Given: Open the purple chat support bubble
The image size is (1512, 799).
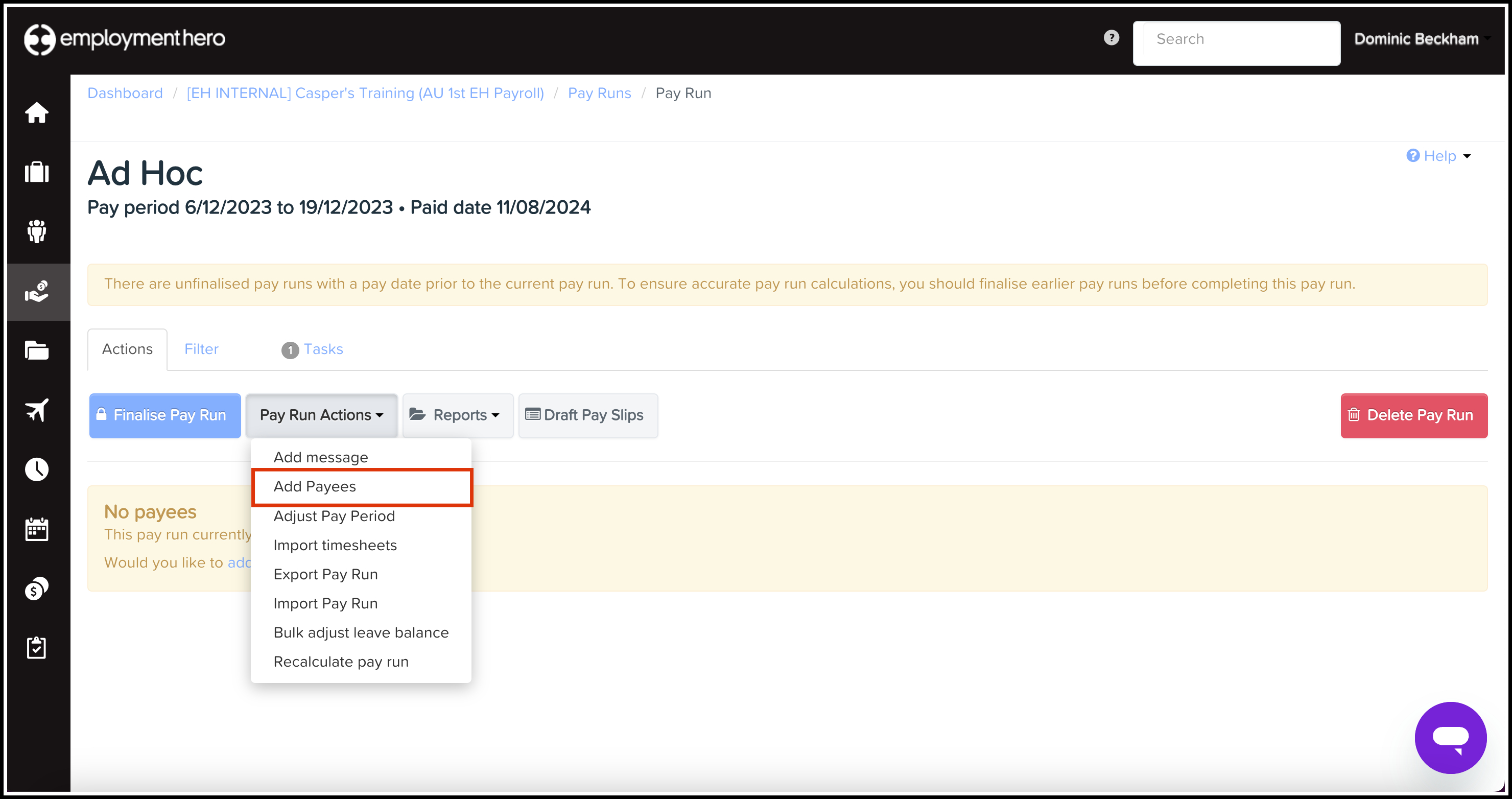Looking at the screenshot, I should (1450, 737).
